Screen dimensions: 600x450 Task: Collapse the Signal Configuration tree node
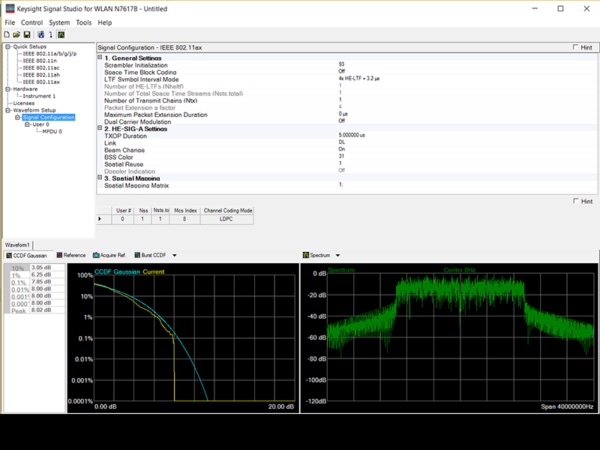17,117
